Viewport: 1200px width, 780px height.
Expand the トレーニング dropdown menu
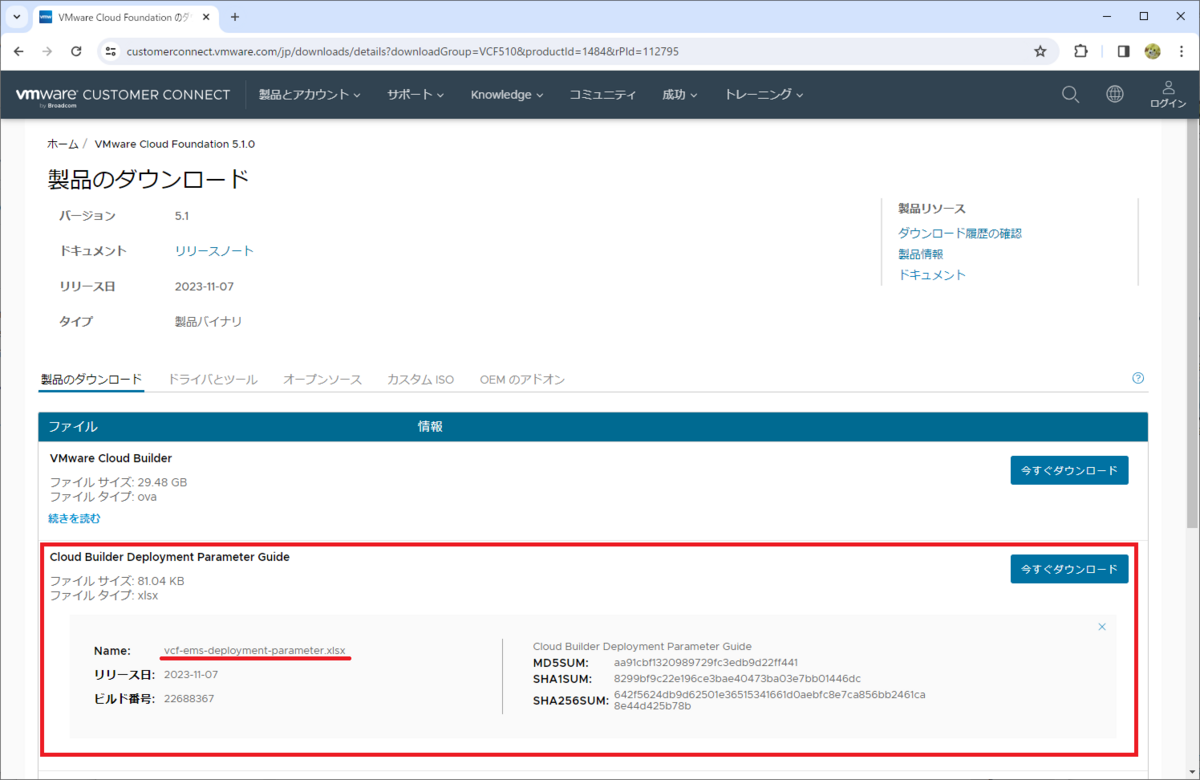pyautogui.click(x=764, y=95)
